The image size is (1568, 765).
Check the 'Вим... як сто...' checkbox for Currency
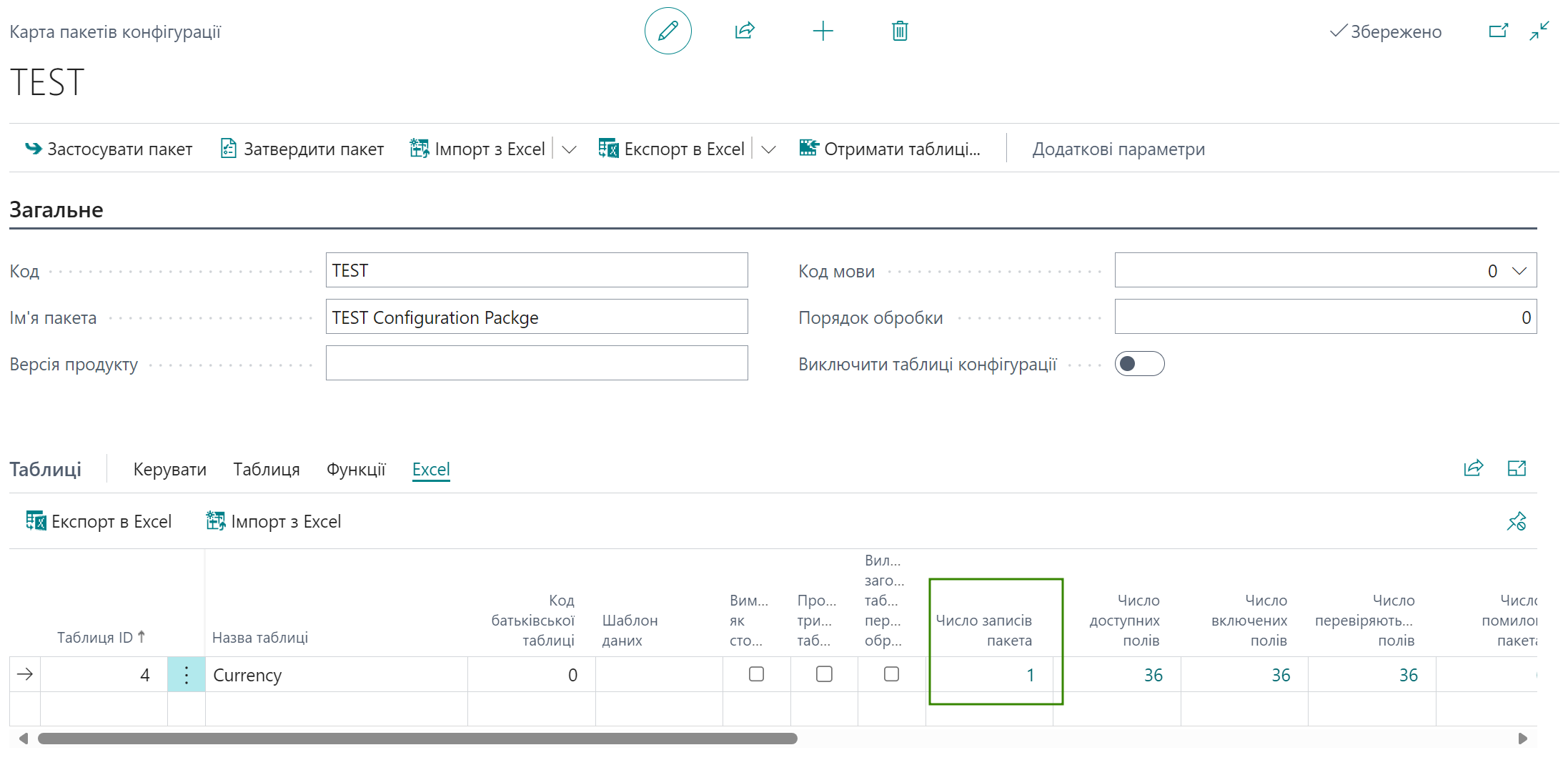(x=756, y=674)
